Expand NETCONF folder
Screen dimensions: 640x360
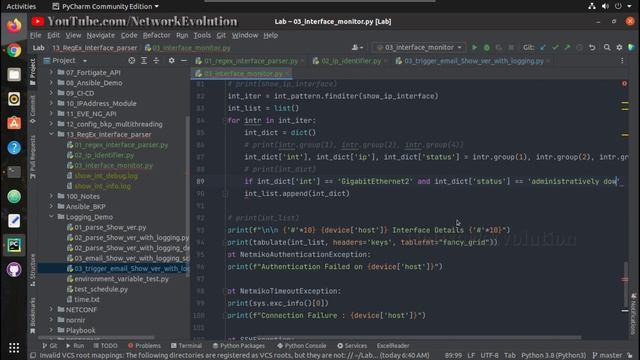pyautogui.click(x=51, y=309)
